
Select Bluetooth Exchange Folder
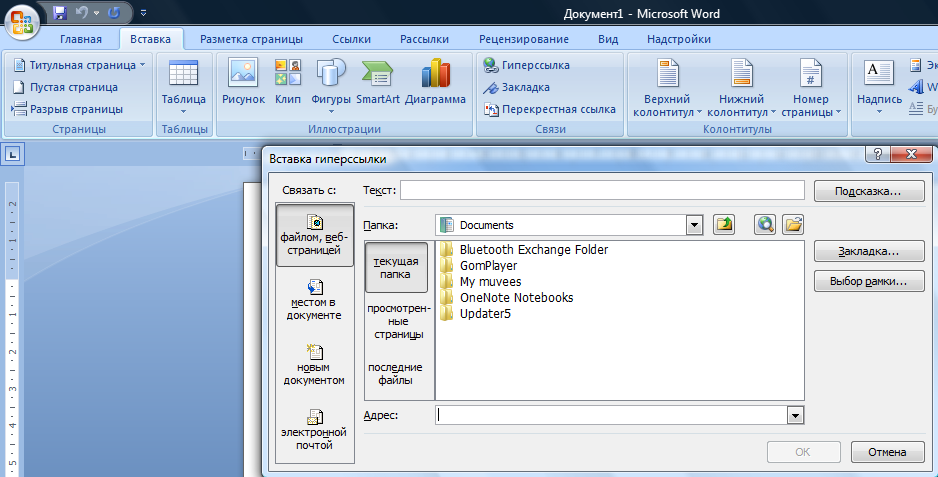(524, 250)
